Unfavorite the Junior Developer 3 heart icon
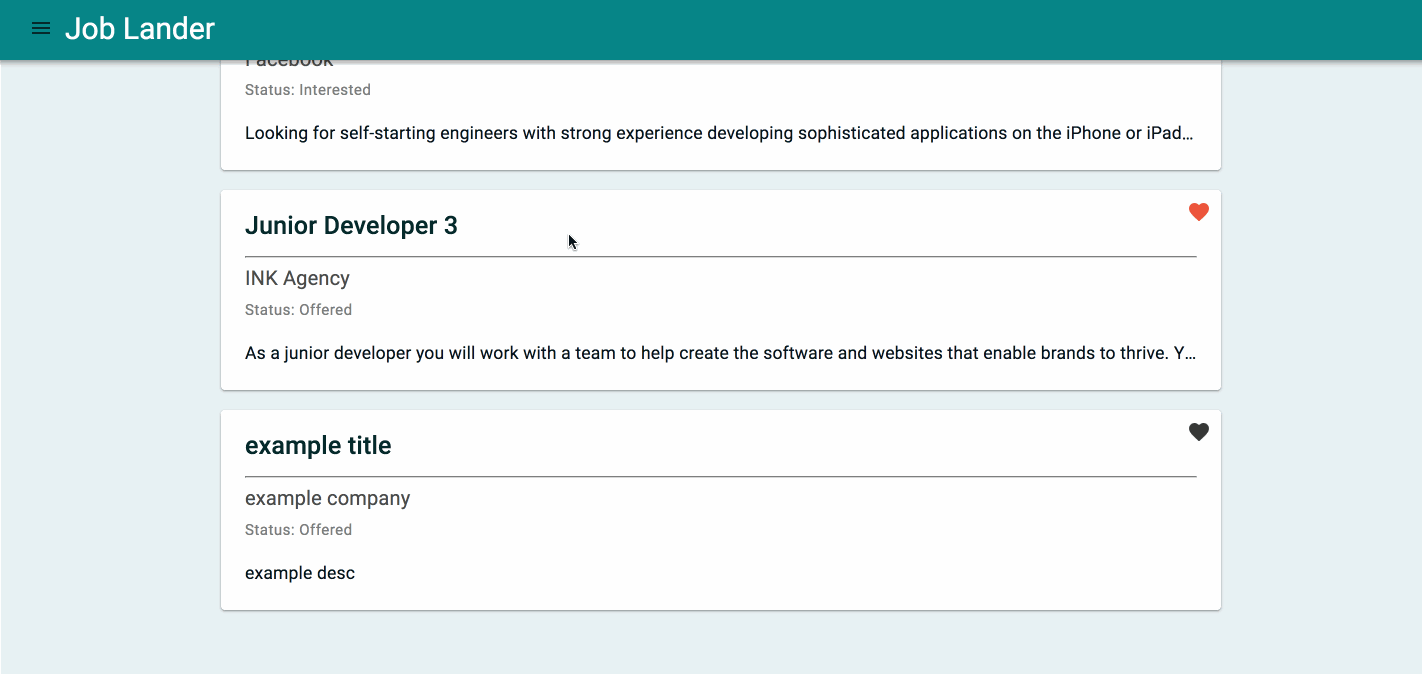This screenshot has width=1422, height=674. coord(1198,212)
